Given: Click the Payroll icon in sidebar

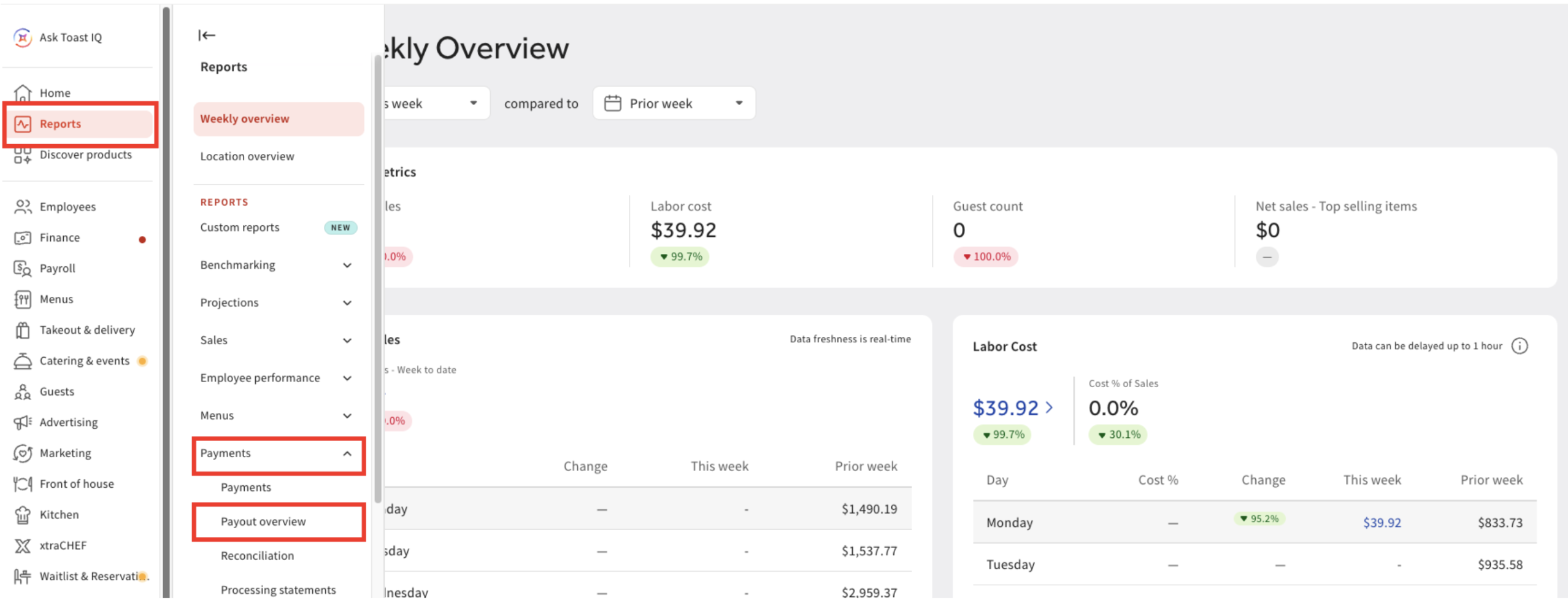Looking at the screenshot, I should (23, 268).
